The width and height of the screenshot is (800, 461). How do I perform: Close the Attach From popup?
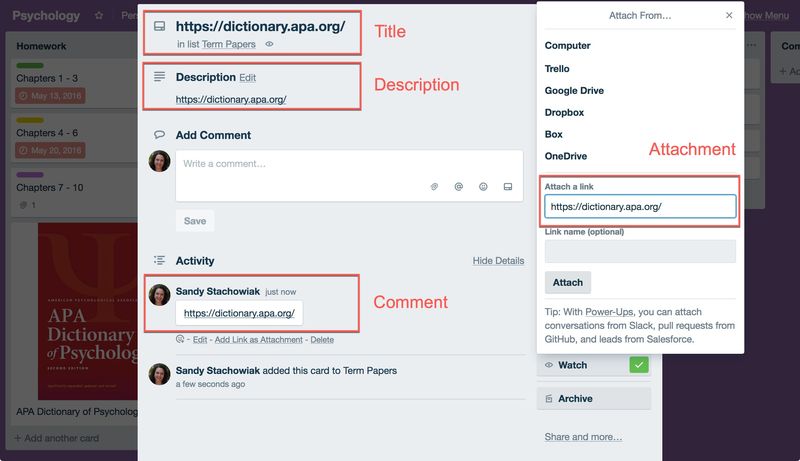(729, 15)
